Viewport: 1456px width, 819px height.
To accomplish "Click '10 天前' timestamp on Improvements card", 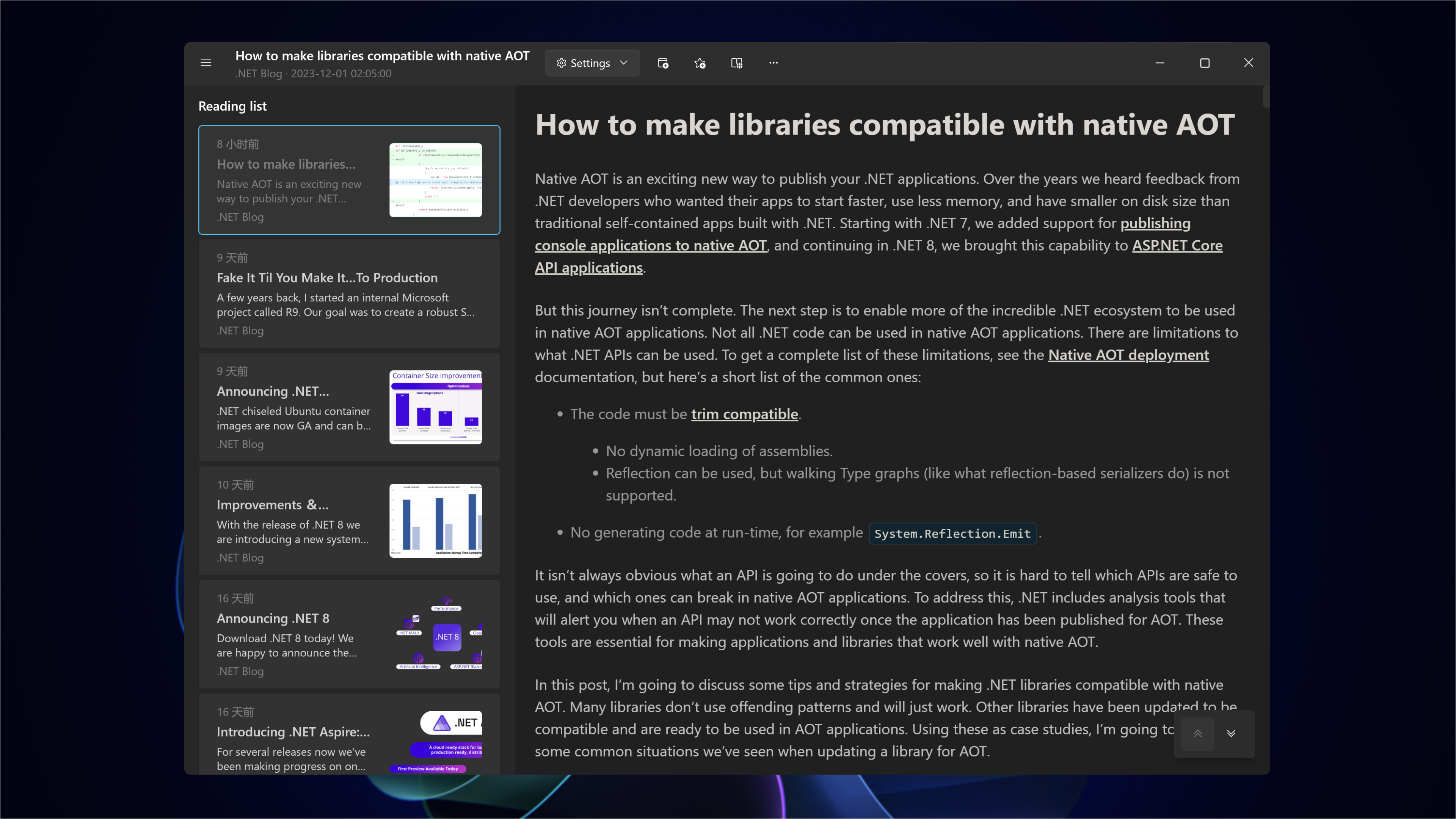I will tap(235, 485).
